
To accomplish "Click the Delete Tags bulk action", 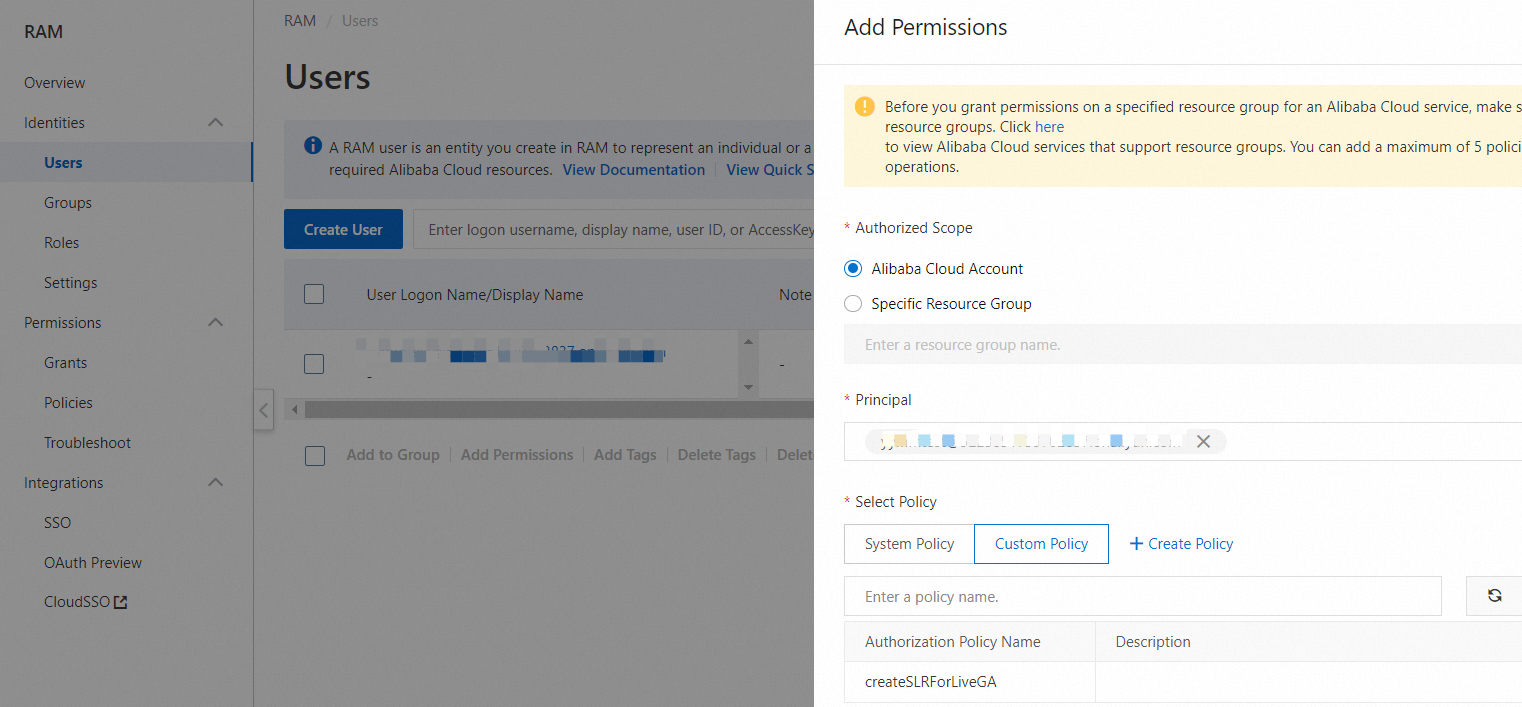I will [716, 455].
